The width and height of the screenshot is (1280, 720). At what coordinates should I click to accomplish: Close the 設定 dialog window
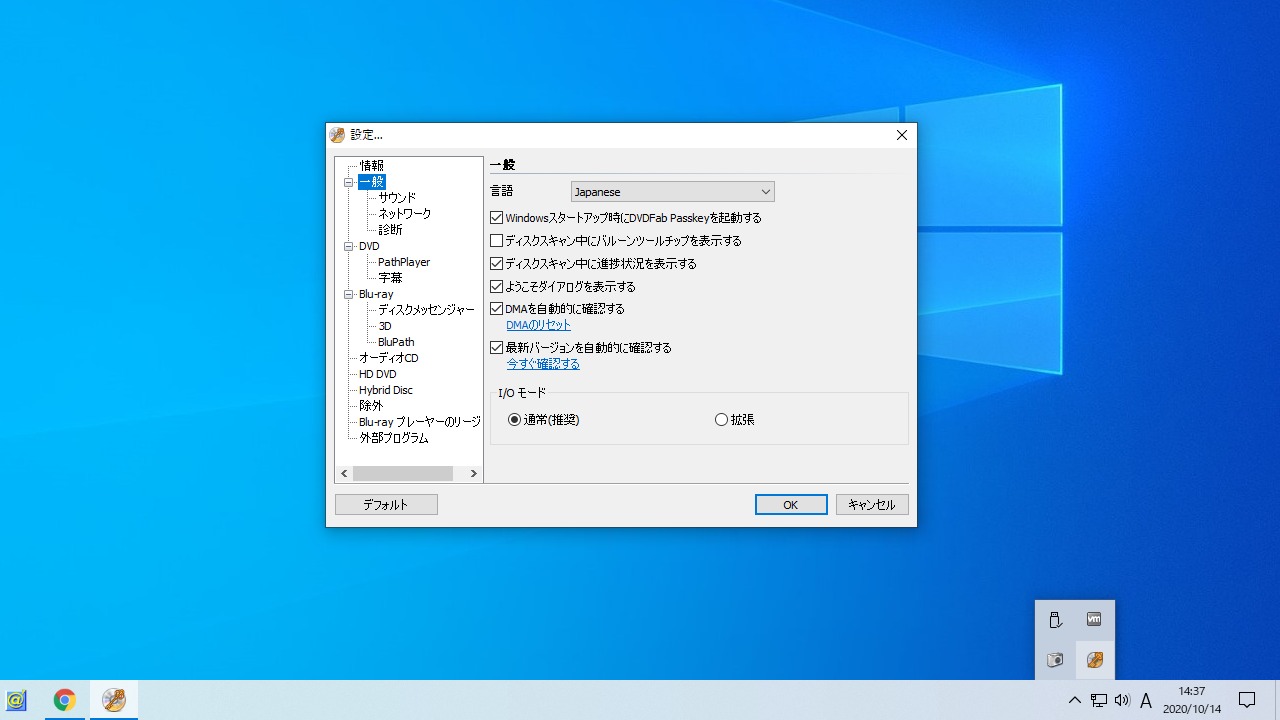901,135
